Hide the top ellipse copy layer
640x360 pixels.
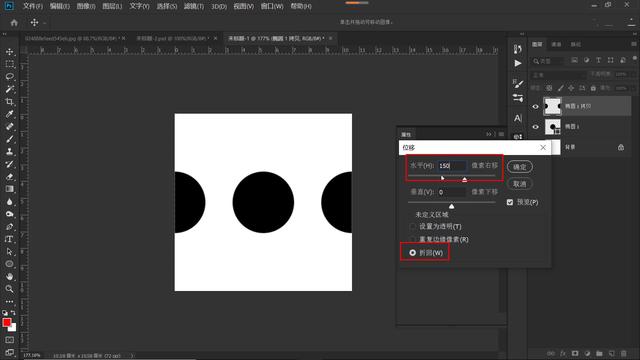click(535, 107)
